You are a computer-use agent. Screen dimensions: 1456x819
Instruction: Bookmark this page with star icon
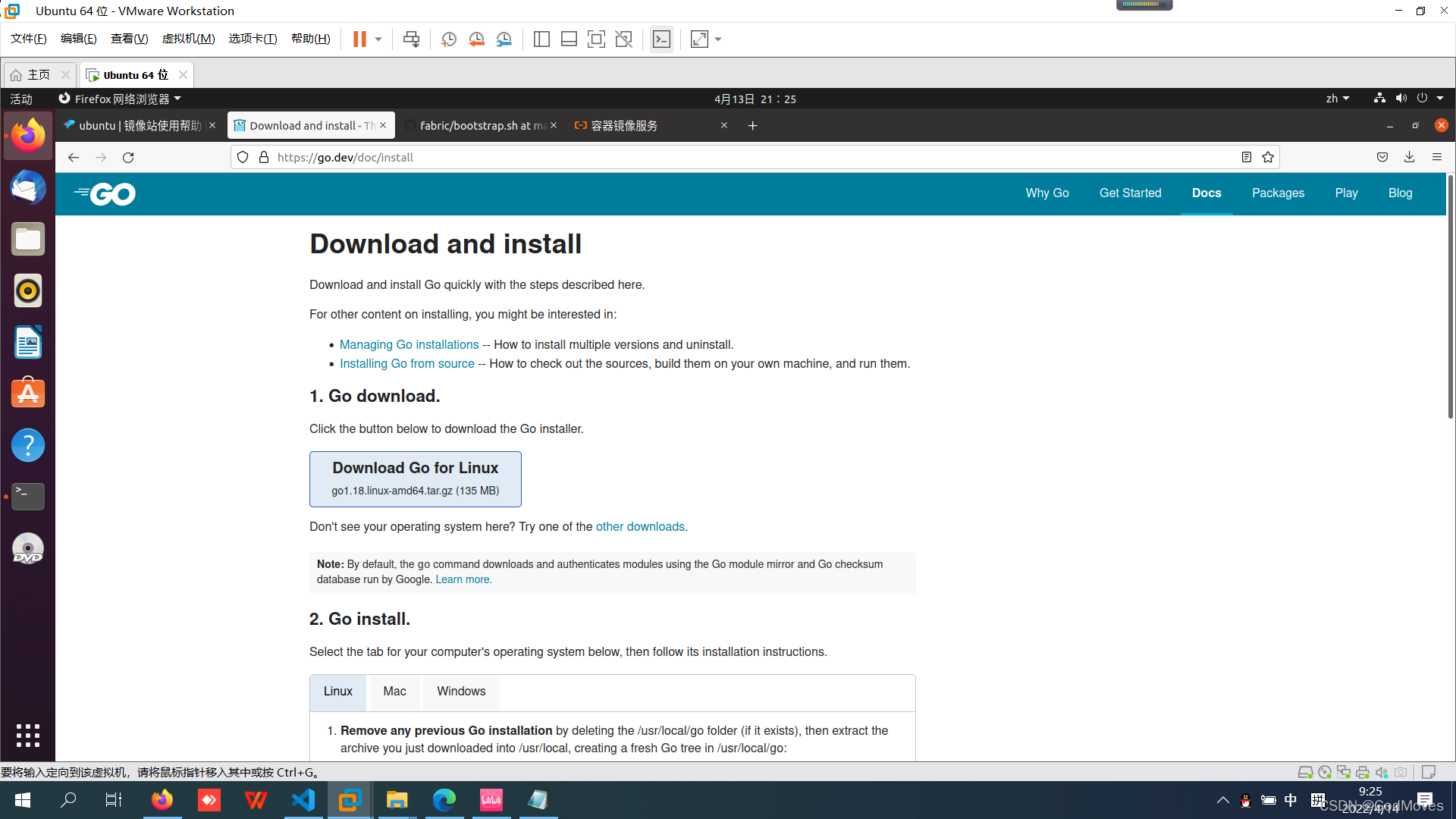click(1268, 157)
